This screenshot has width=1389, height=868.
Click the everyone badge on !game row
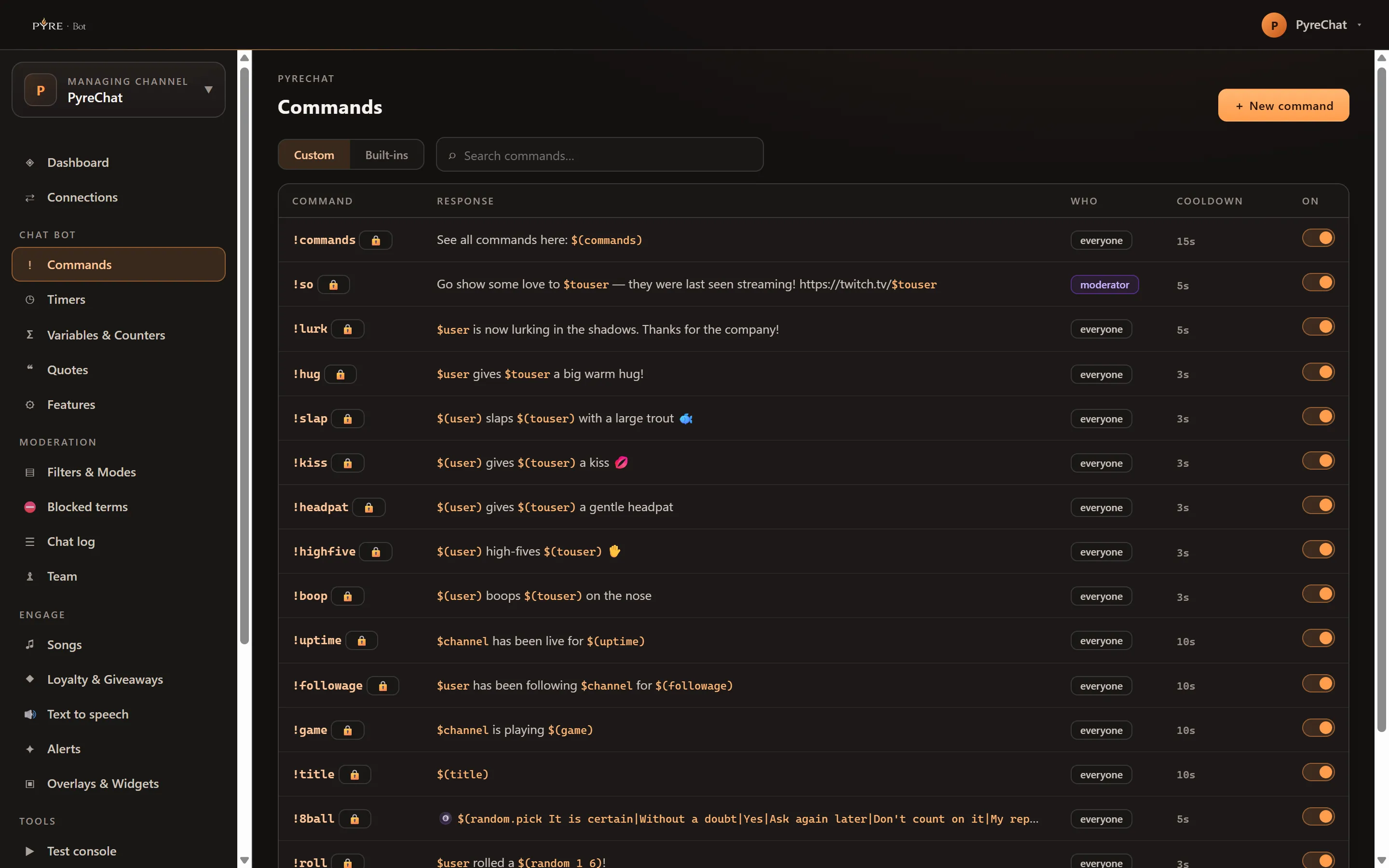[1101, 730]
